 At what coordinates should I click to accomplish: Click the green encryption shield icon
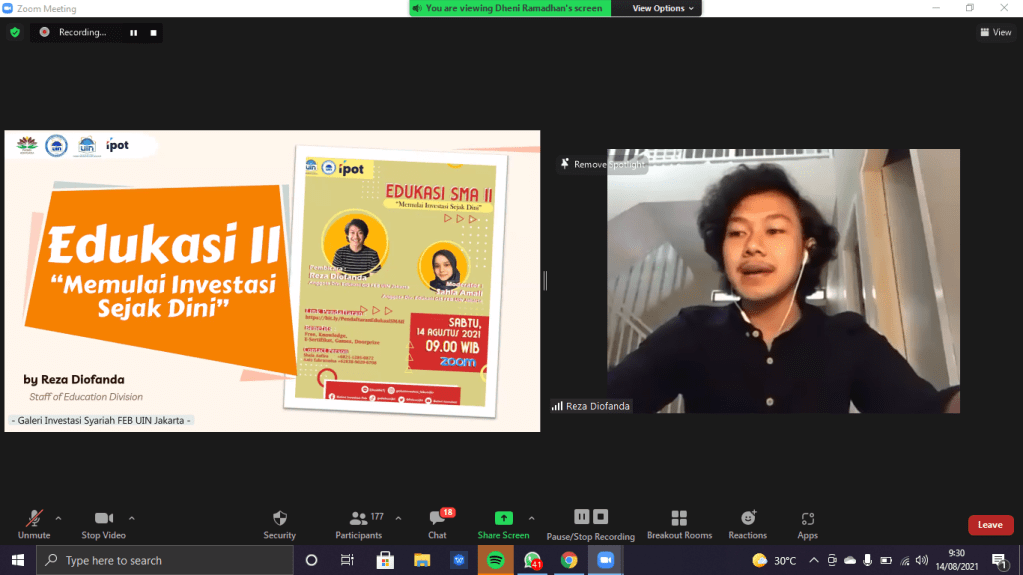[14, 32]
